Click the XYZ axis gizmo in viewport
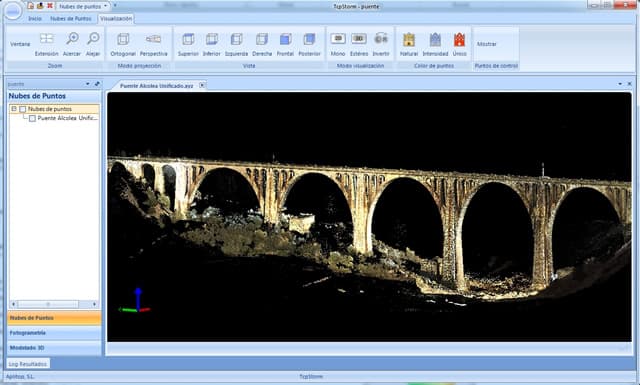This screenshot has width=640, height=385. coord(136,301)
